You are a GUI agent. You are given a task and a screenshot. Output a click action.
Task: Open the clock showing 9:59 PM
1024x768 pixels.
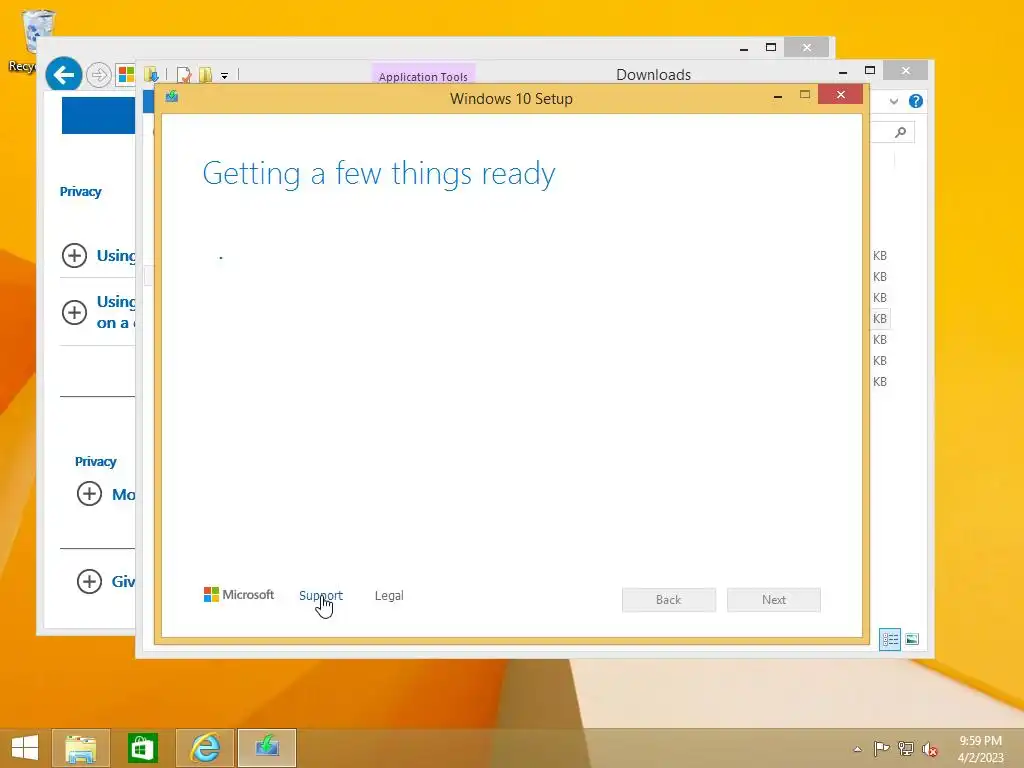(x=980, y=748)
